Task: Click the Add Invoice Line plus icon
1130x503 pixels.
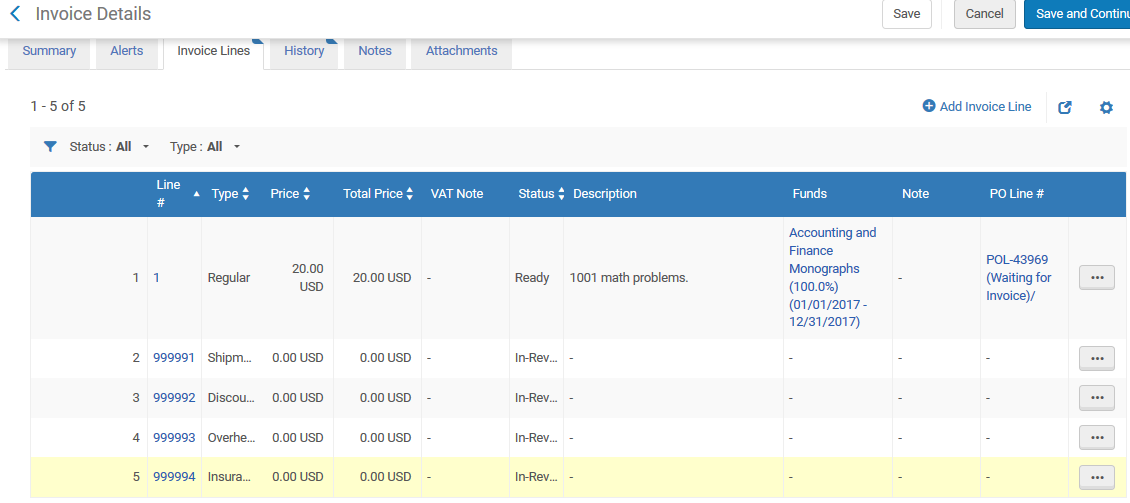Action: [929, 106]
